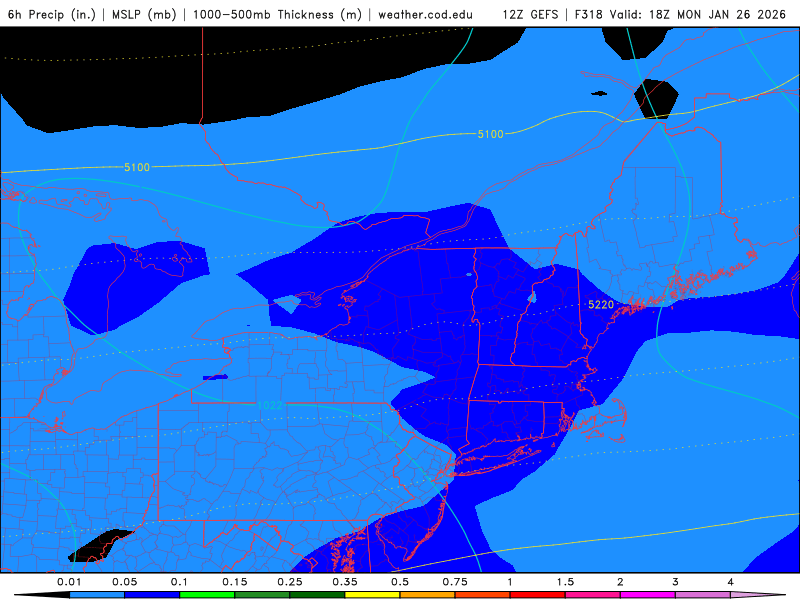Click the 0.35 legend value
800x600 pixels.
tap(345, 582)
